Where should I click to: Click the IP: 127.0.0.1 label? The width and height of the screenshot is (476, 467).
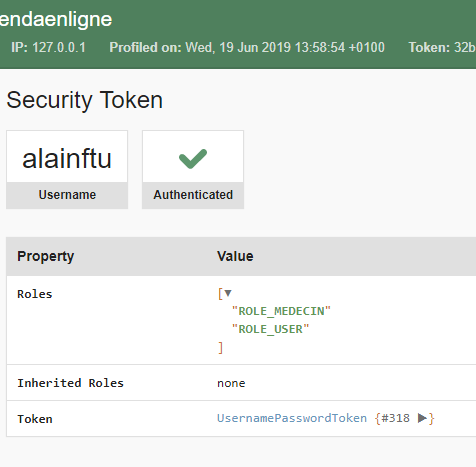(x=48, y=47)
